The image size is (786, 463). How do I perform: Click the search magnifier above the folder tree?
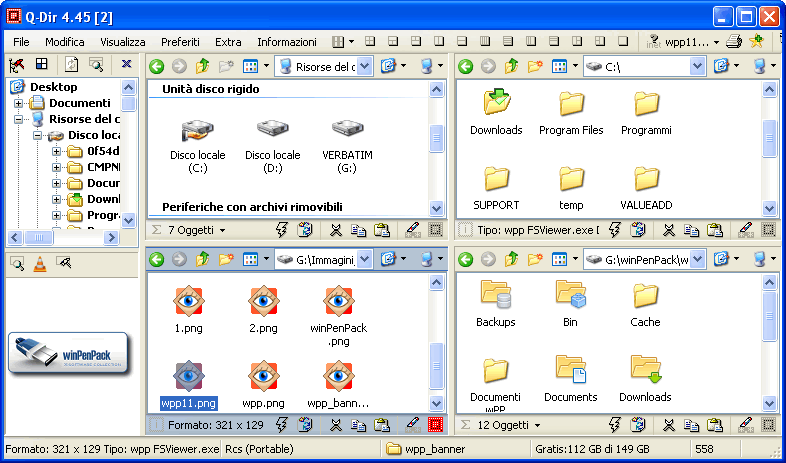(x=96, y=64)
